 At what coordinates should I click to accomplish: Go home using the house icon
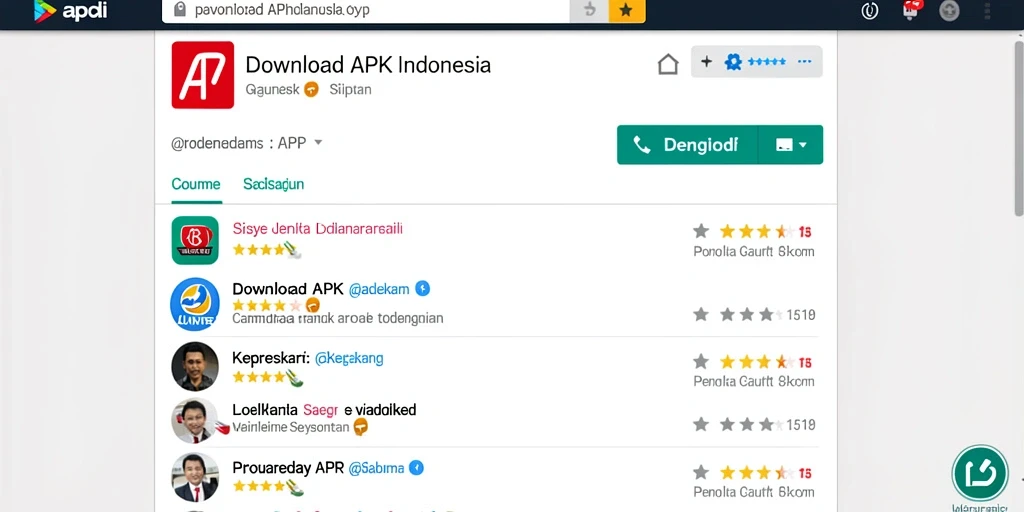pos(667,64)
